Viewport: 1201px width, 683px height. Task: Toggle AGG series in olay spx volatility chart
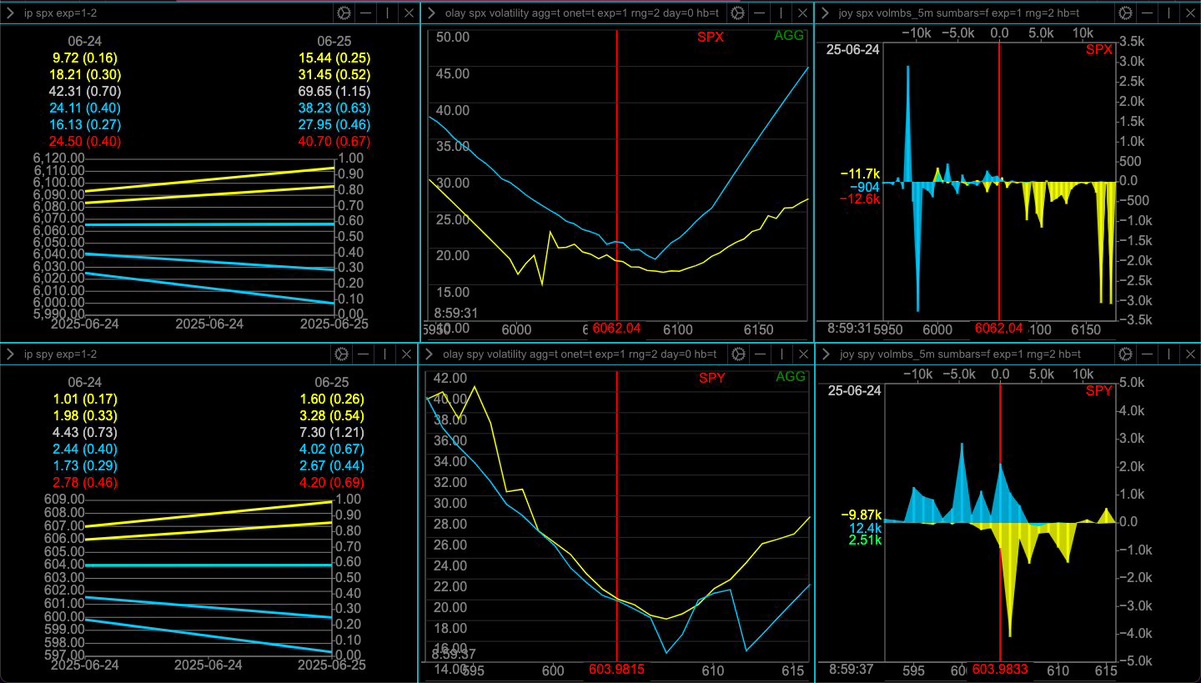pyautogui.click(x=789, y=37)
